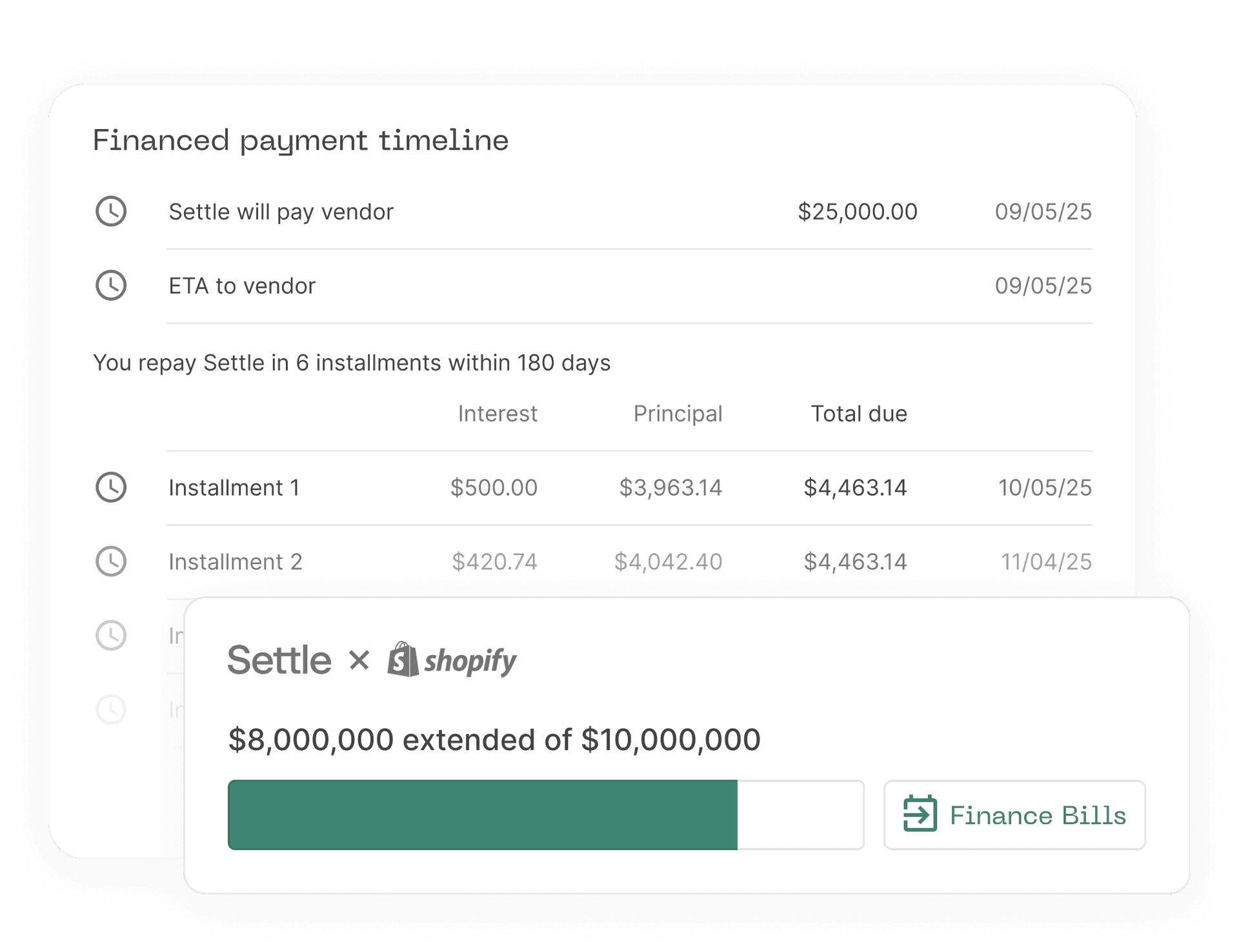Click the calendar arrow icon in Finance Bills
1239x952 pixels.
[x=920, y=814]
